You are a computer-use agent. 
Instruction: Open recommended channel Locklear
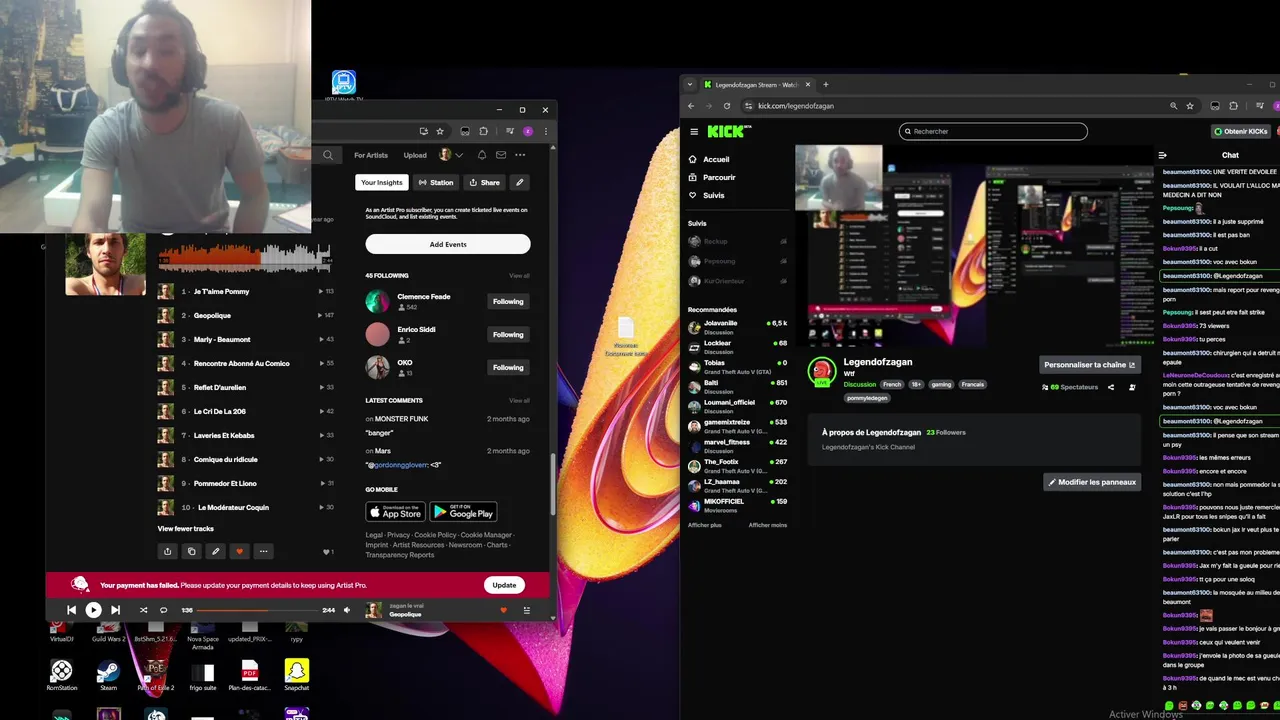click(x=738, y=347)
